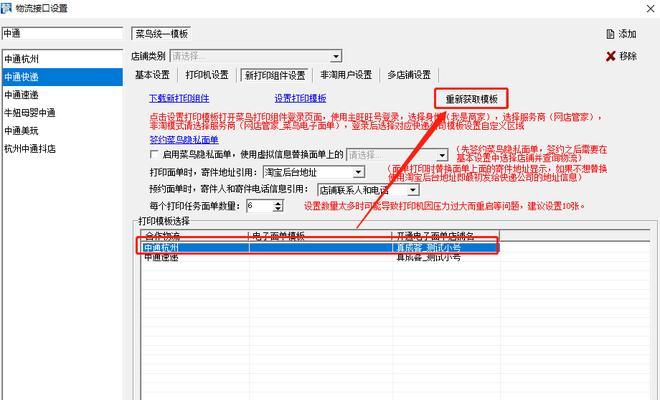The width and height of the screenshot is (660, 400).
Task: Select 中通速递 in the left list
Action: coord(62,95)
